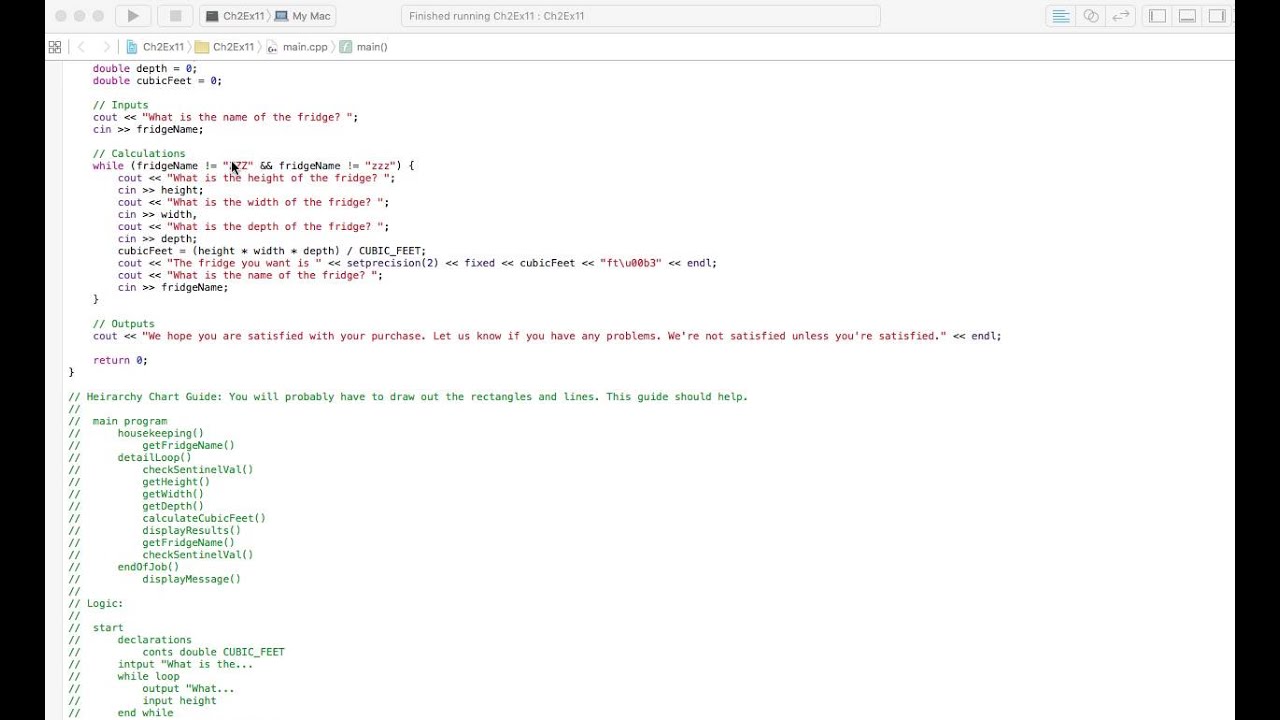Click "end while" comment line

coord(145,713)
